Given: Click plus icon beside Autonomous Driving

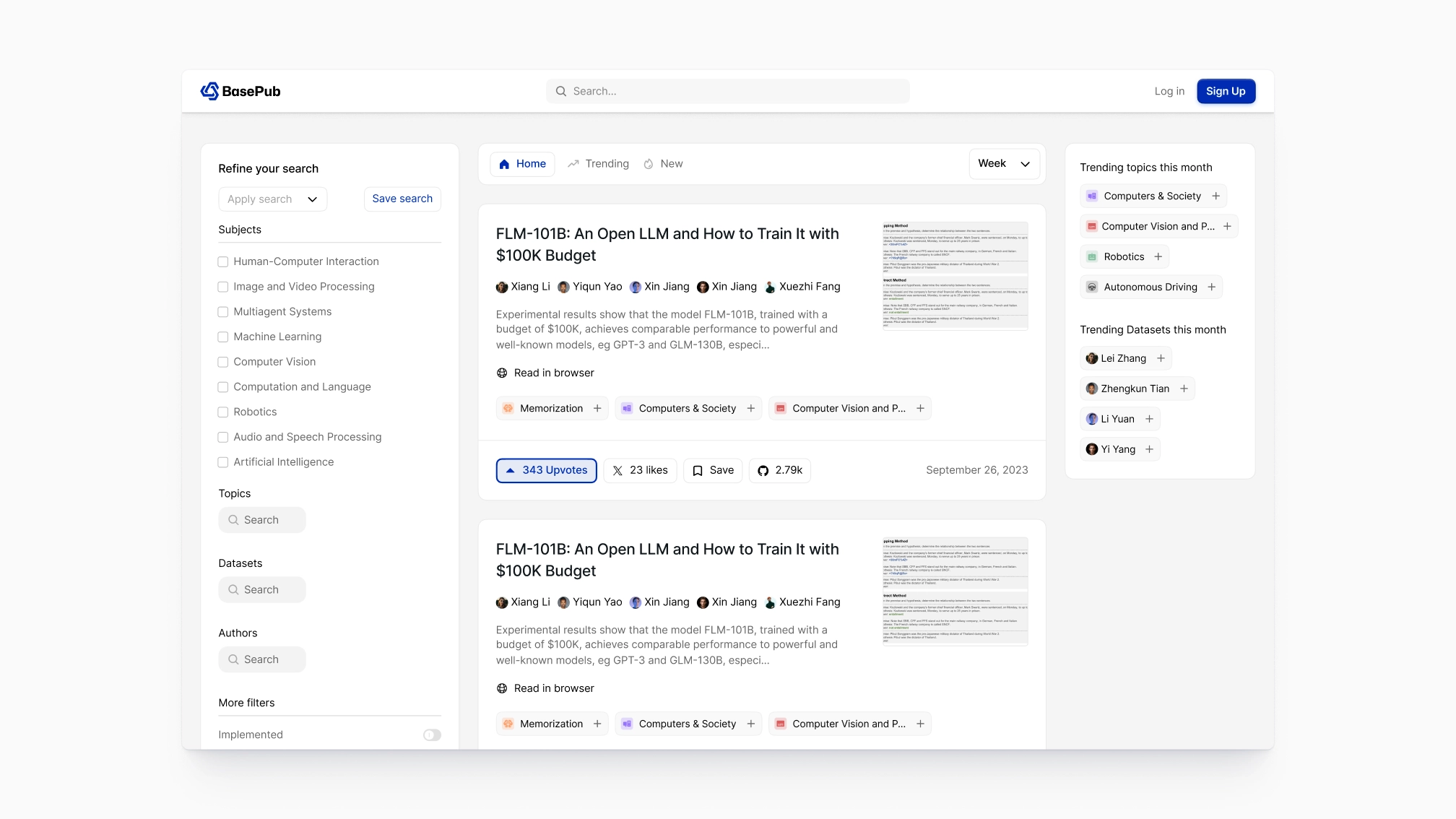Looking at the screenshot, I should point(1212,287).
